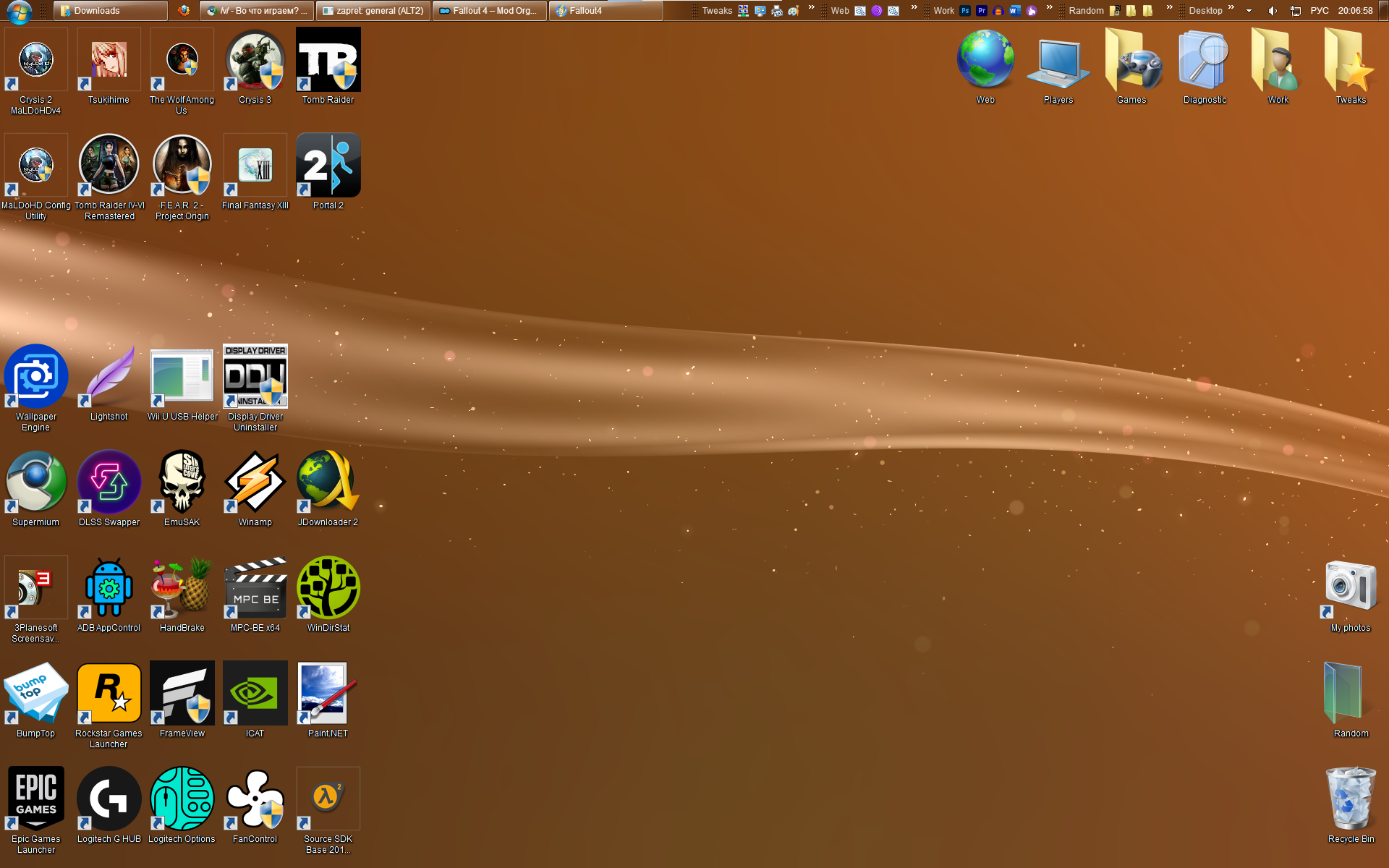Screen dimensions: 1389x868
Task: Click the Windows Start orb
Action: click(19, 11)
